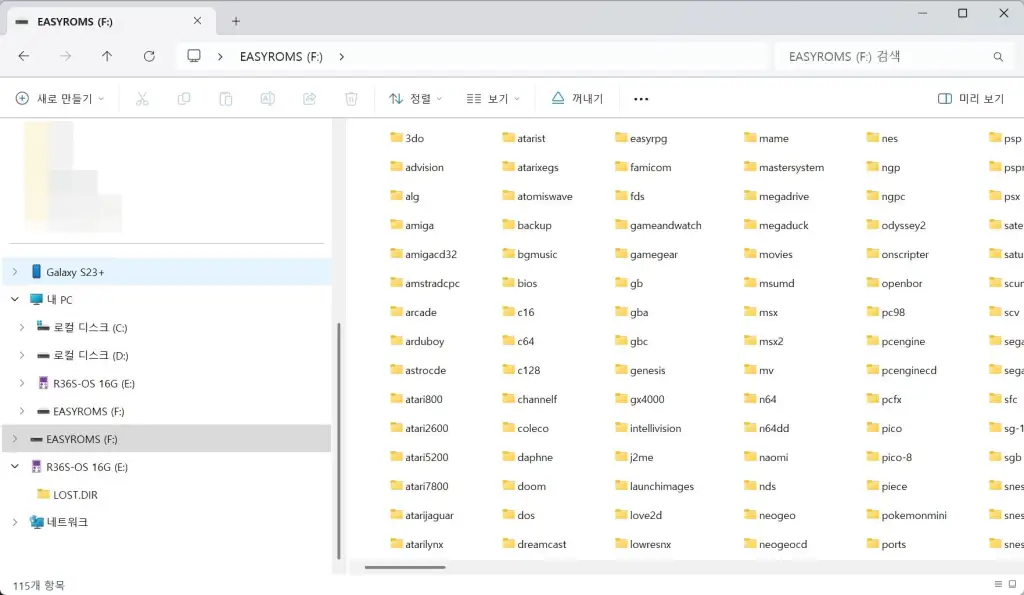Collapse the 내 PC tree node
This screenshot has width=1024, height=595.
pos(14,299)
